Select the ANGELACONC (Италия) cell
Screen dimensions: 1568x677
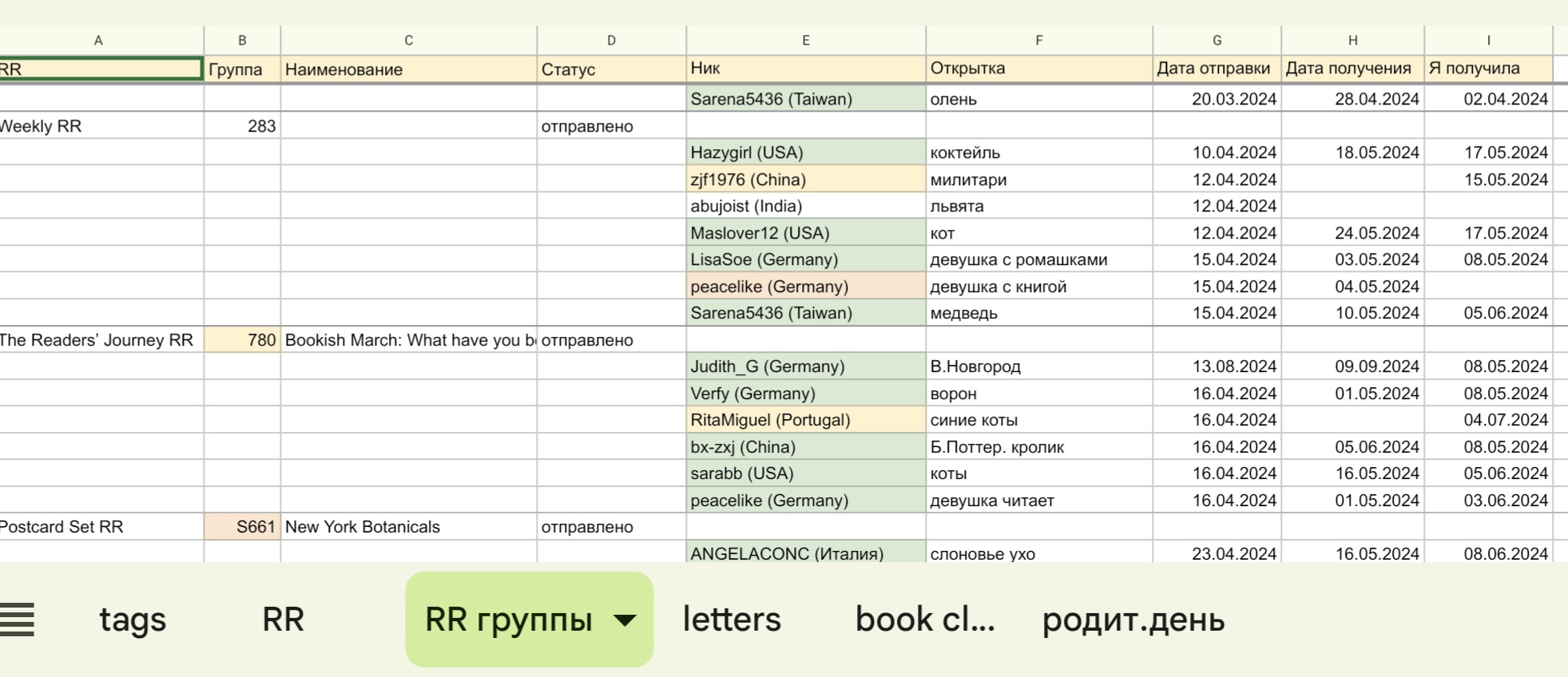coord(806,552)
